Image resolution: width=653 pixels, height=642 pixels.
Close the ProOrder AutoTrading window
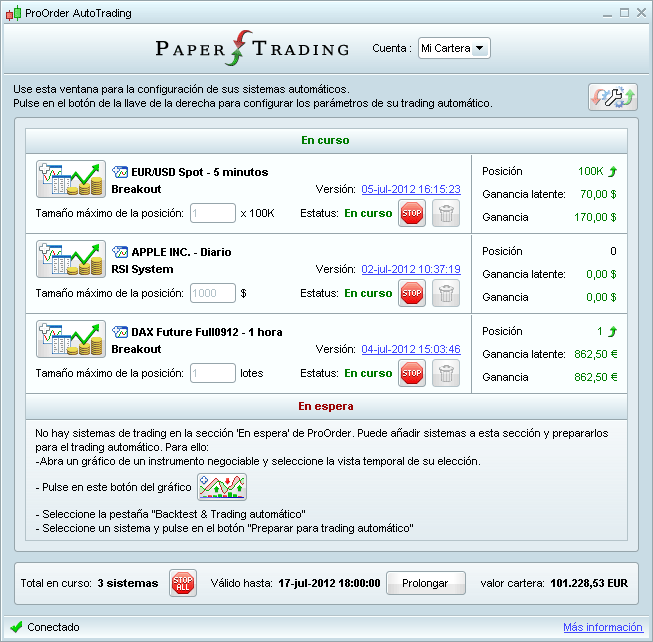641,13
